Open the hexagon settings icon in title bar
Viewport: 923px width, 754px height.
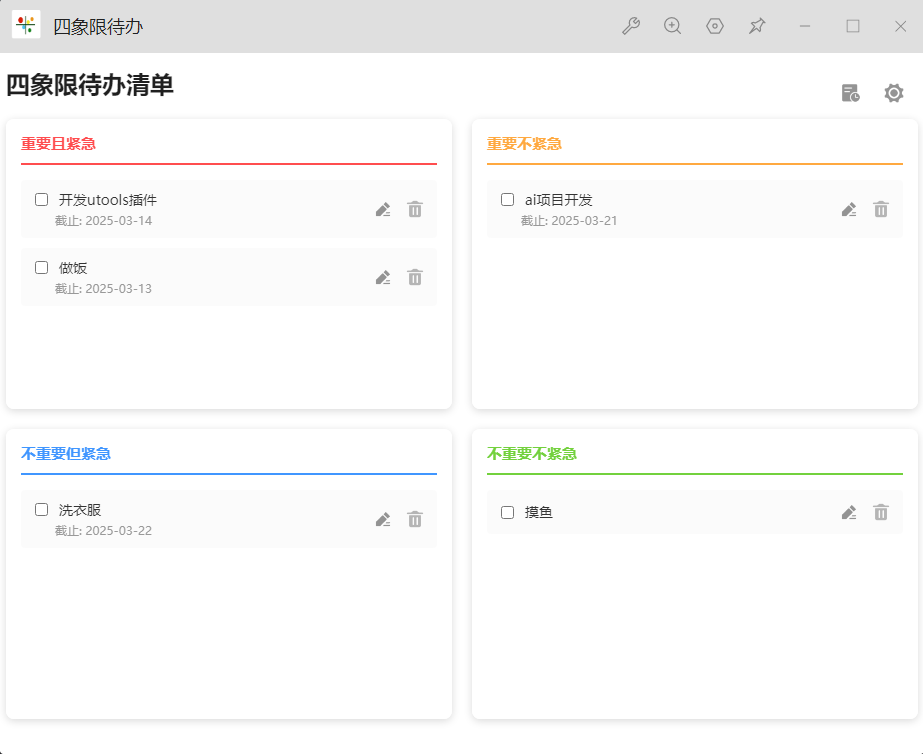coord(715,26)
